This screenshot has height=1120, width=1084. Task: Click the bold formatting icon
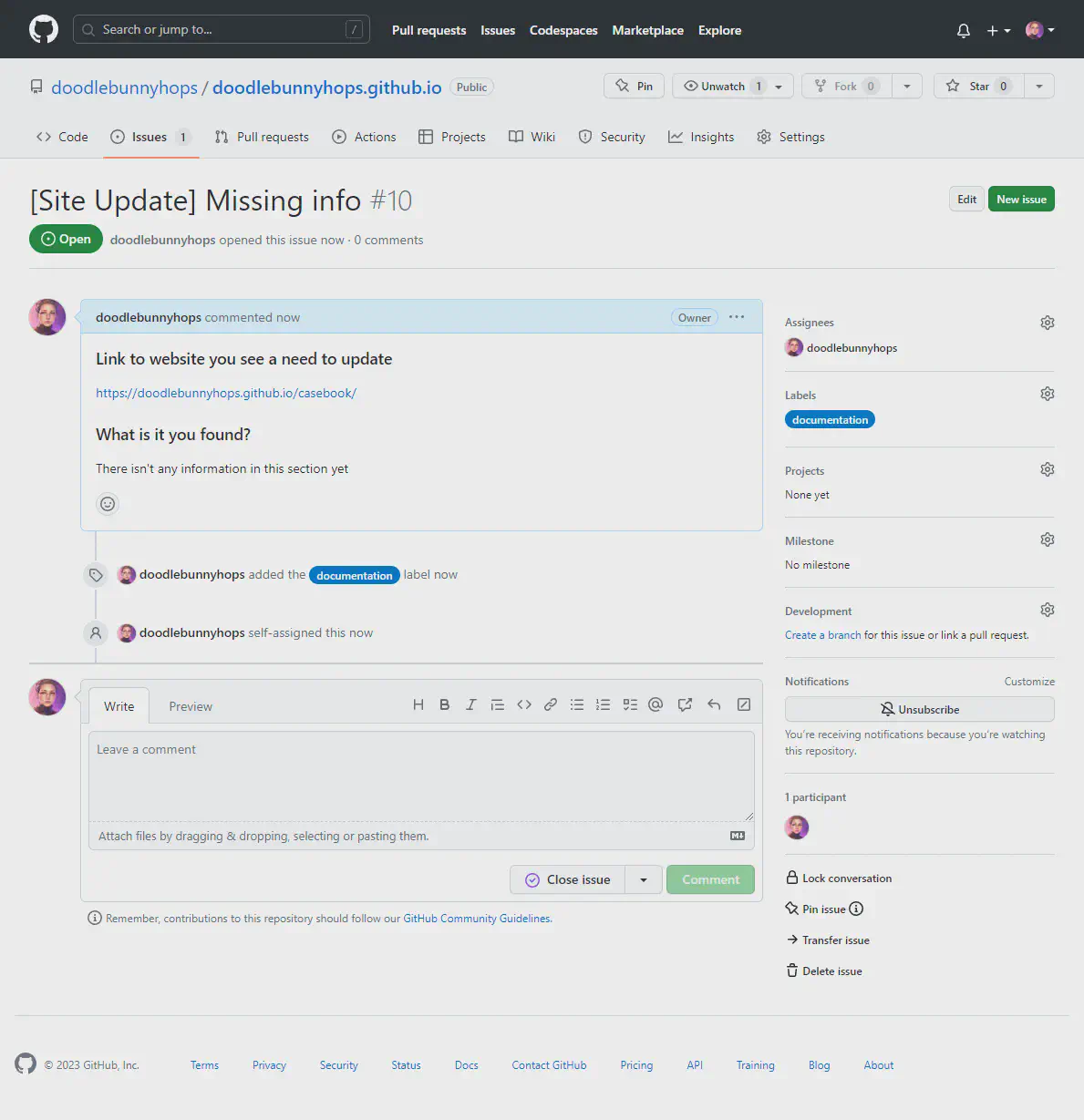445,704
